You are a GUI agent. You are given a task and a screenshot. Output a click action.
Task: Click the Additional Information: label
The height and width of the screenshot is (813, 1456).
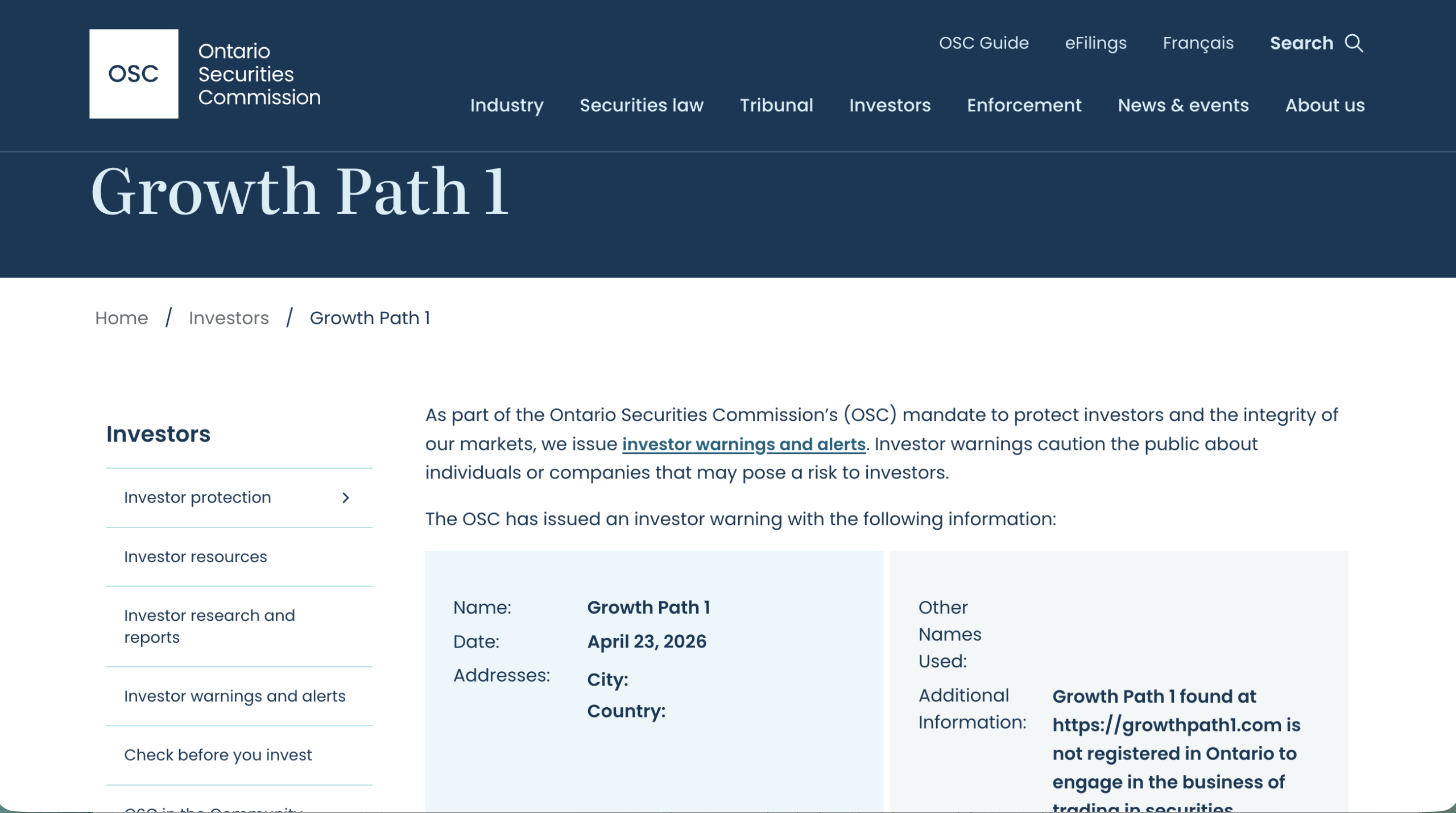point(973,709)
